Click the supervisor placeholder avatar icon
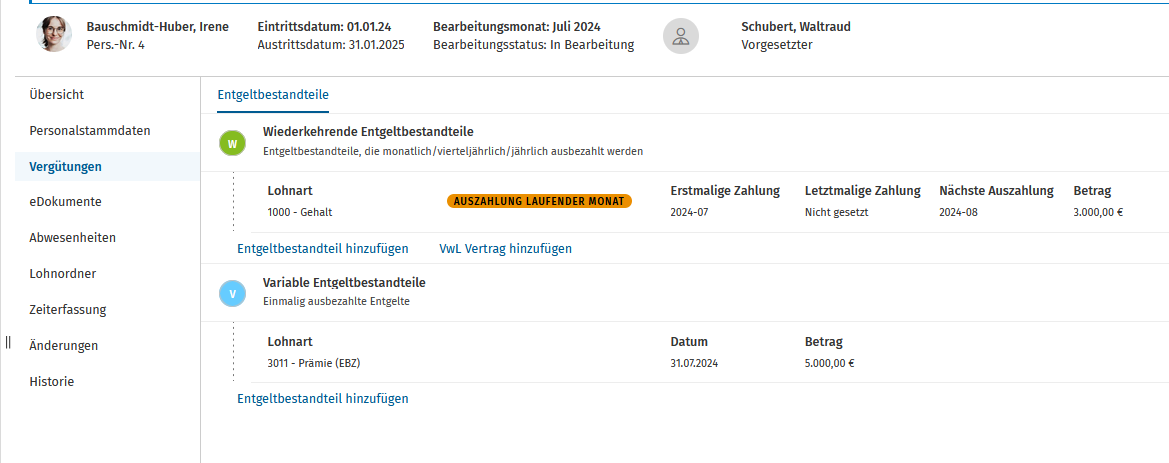The image size is (1169, 463). (x=681, y=36)
